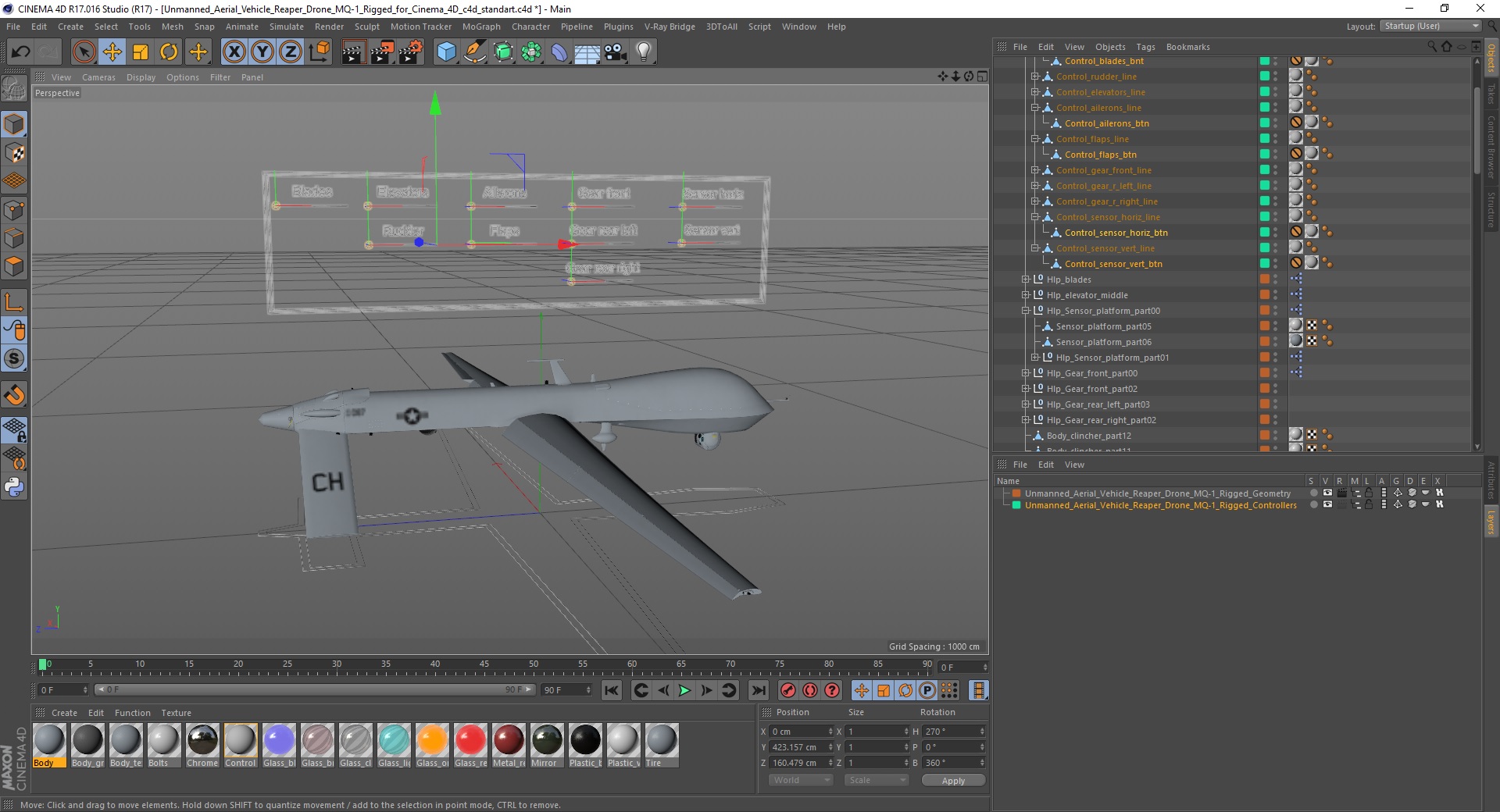
Task: Switch to Polygons mode
Action: [14, 266]
